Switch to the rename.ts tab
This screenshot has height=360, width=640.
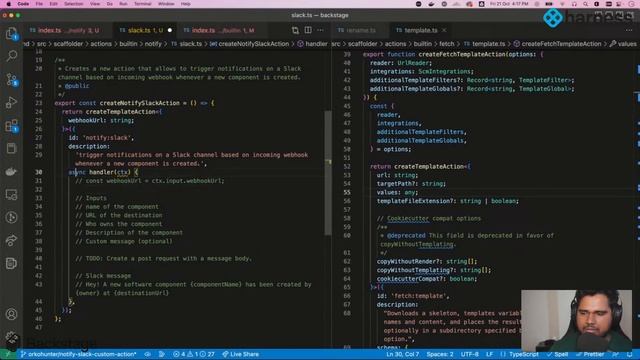pos(360,30)
